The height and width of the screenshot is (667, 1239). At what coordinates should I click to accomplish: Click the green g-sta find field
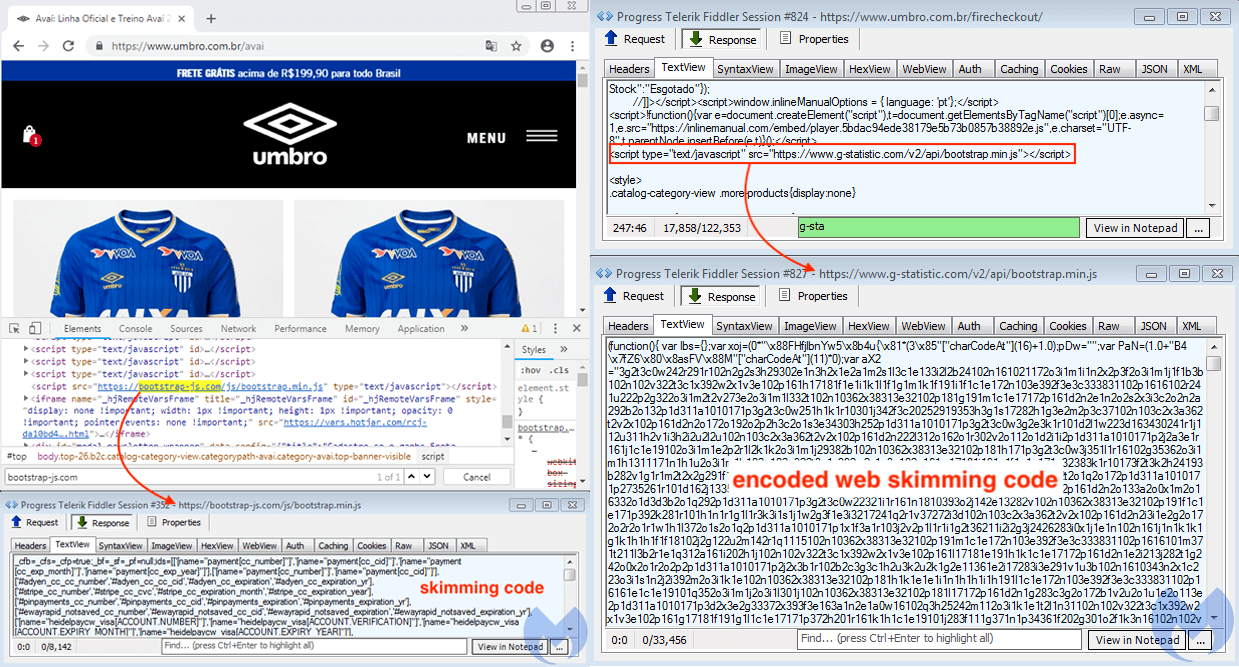click(x=938, y=227)
